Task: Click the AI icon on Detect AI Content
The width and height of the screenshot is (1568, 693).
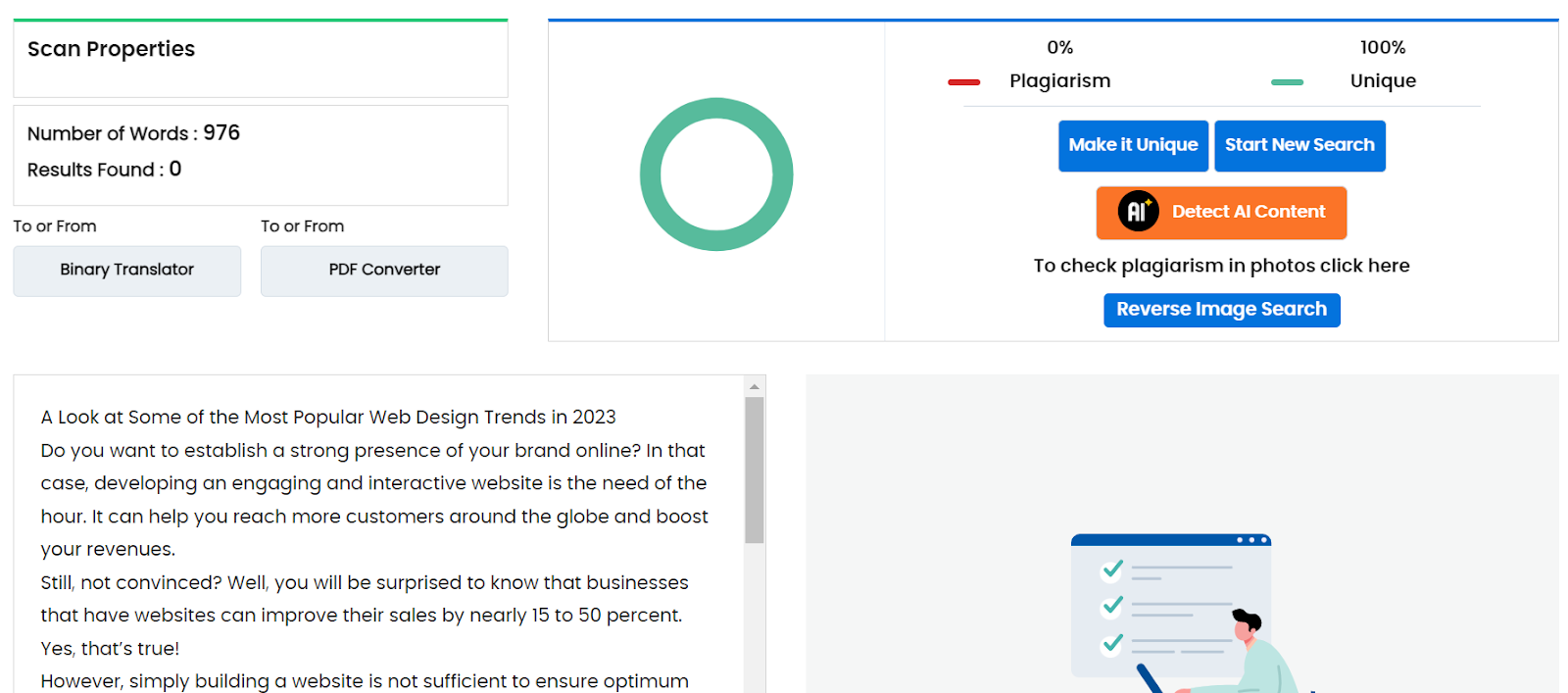Action: [x=1138, y=212]
